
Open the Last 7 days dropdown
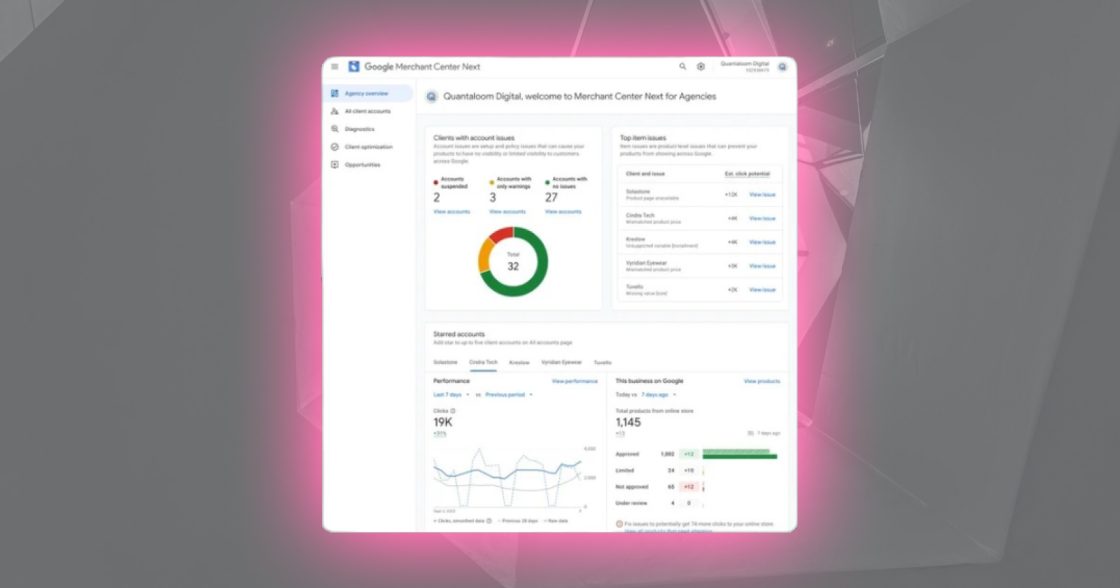click(448, 394)
